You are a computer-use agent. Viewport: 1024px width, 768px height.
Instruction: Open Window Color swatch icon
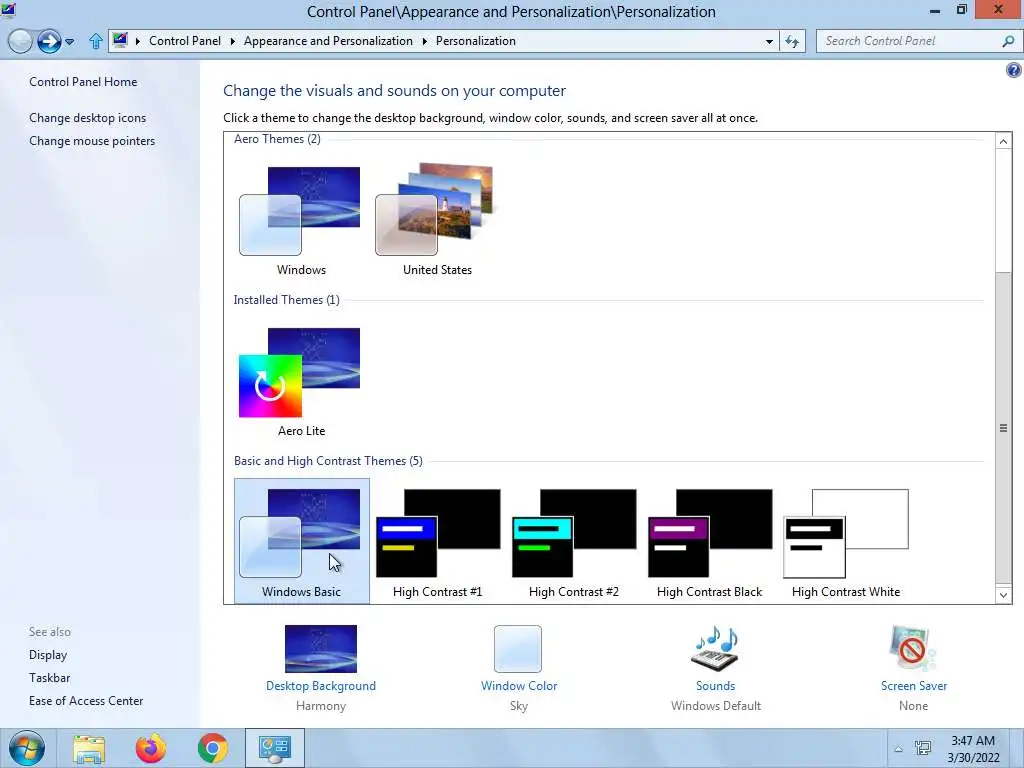point(518,648)
